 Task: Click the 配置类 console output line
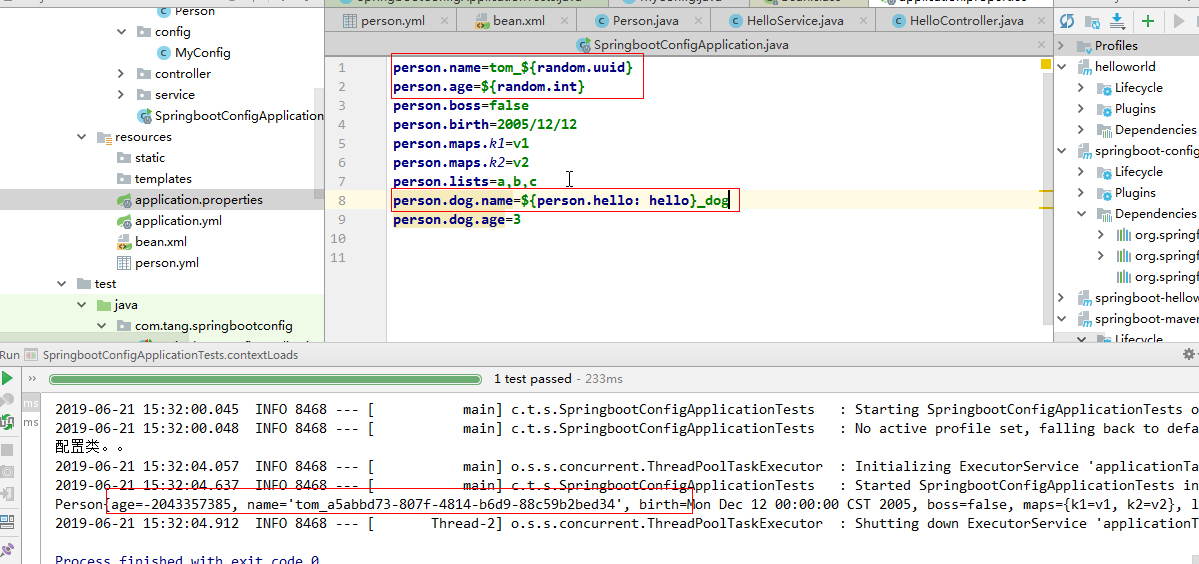[x=89, y=447]
